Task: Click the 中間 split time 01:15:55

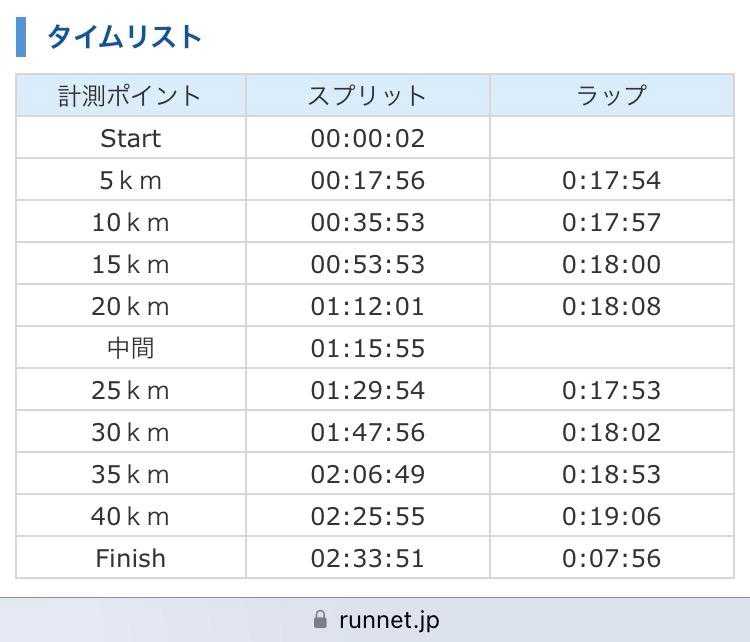Action: 367,348
